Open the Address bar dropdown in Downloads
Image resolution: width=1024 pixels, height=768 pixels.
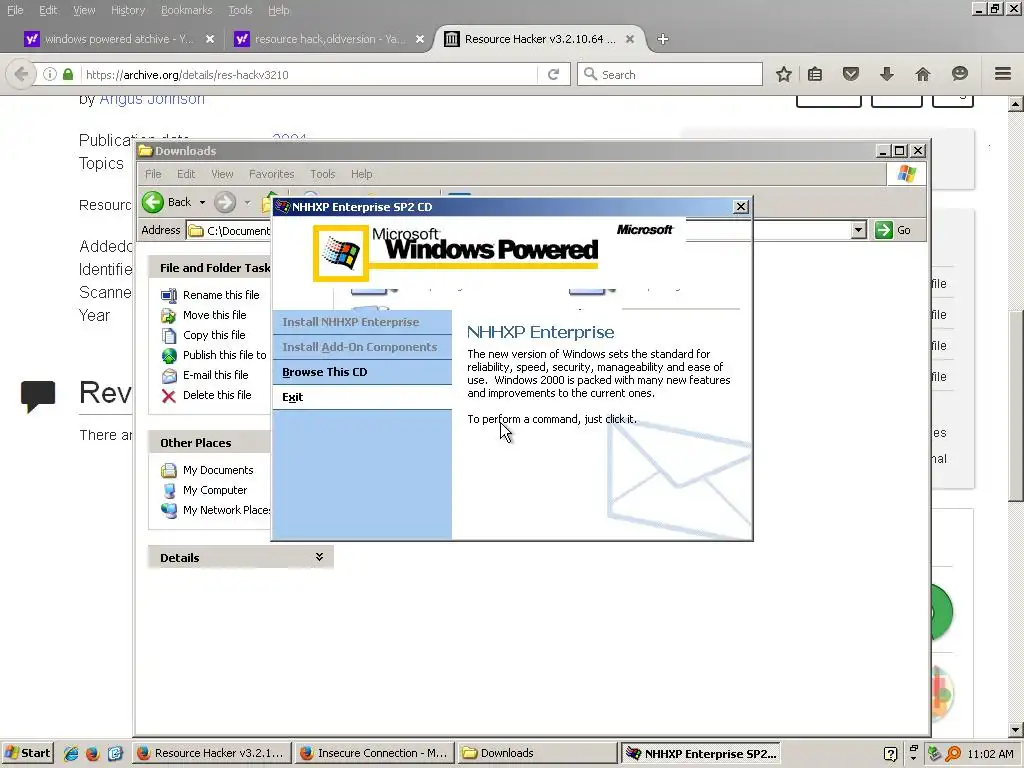tap(859, 230)
